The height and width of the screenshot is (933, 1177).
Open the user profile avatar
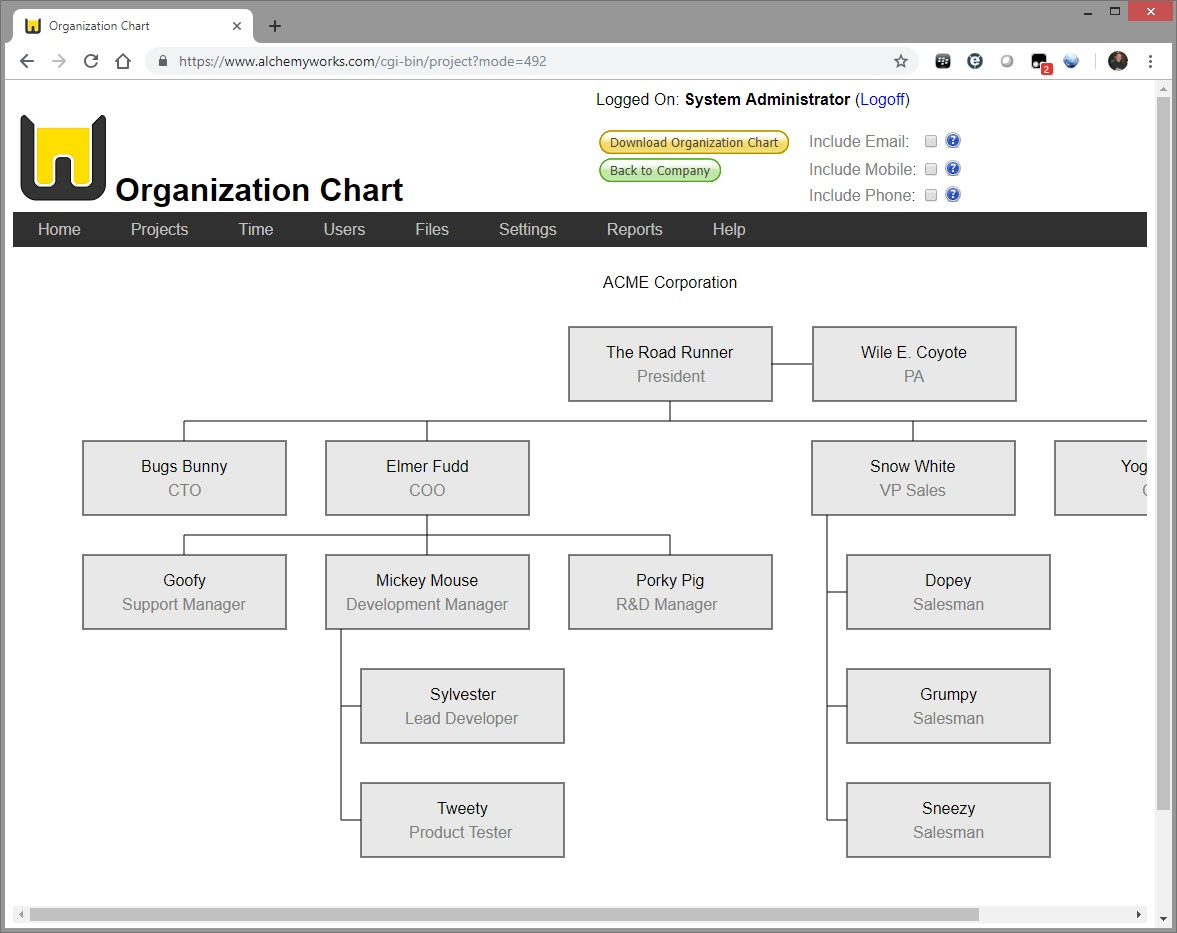pos(1118,62)
